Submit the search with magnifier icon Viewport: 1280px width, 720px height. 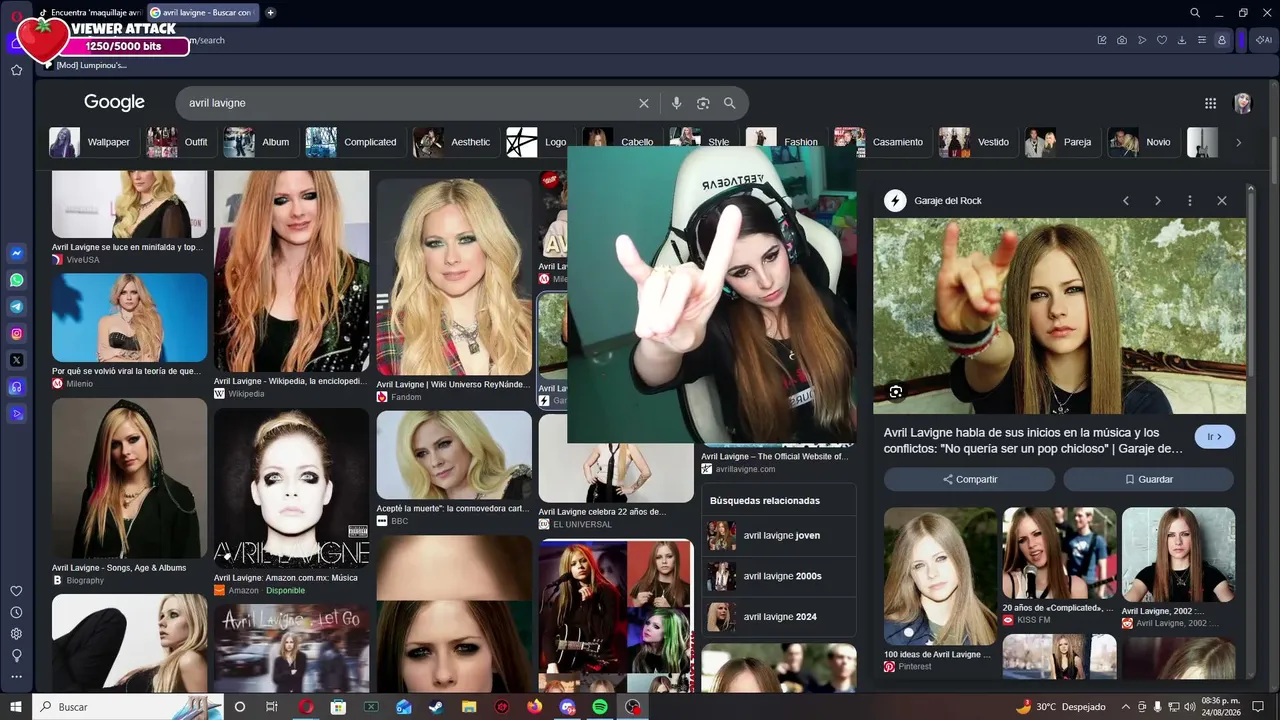point(730,103)
